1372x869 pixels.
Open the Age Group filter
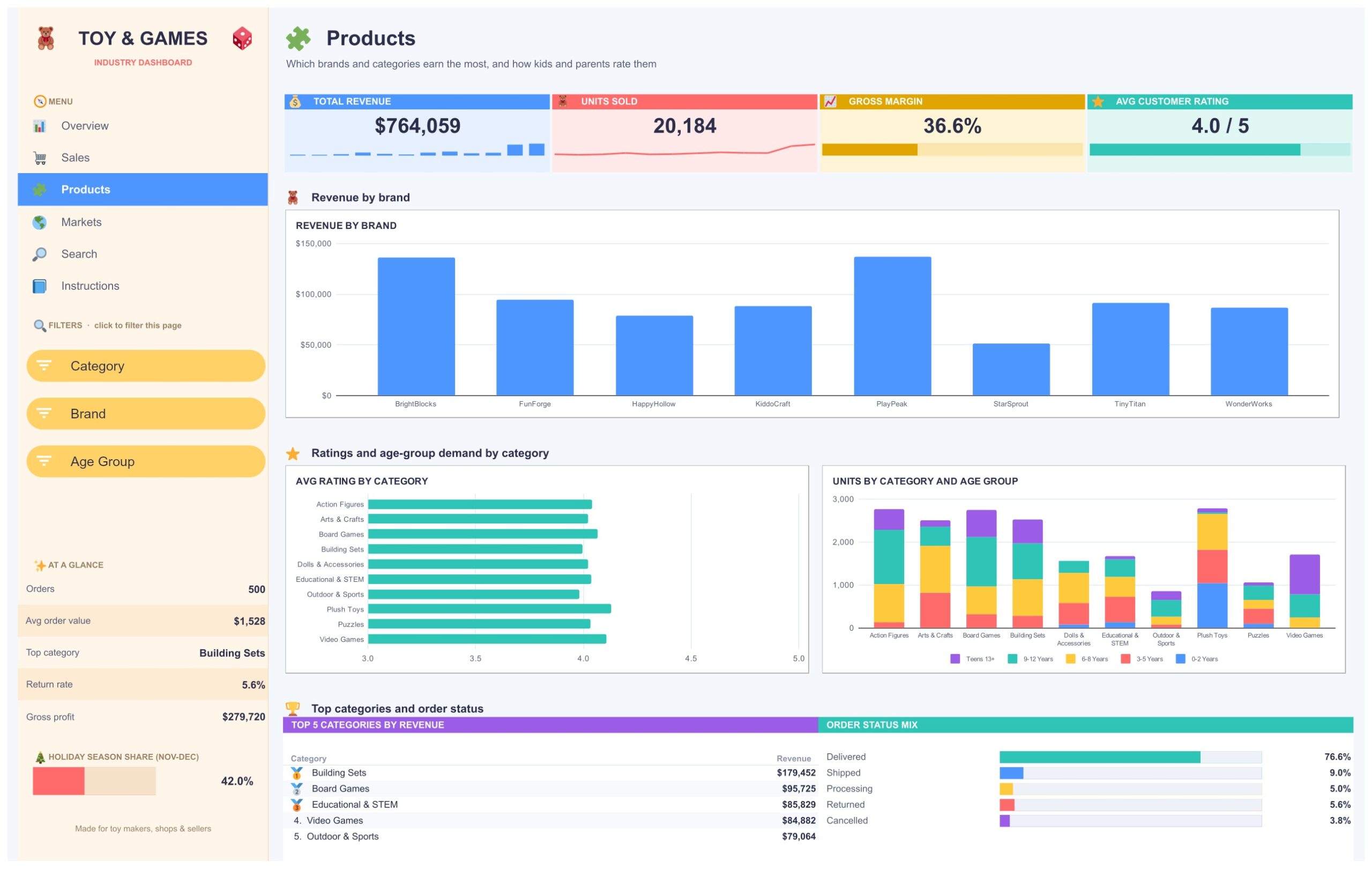(146, 461)
